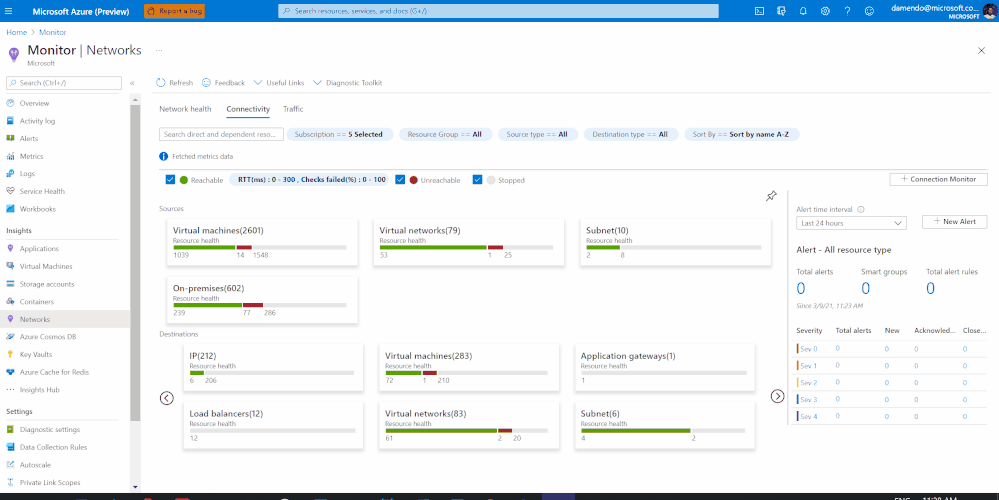
Task: Click the Virtual machines(2601) health bar
Action: (x=260, y=247)
